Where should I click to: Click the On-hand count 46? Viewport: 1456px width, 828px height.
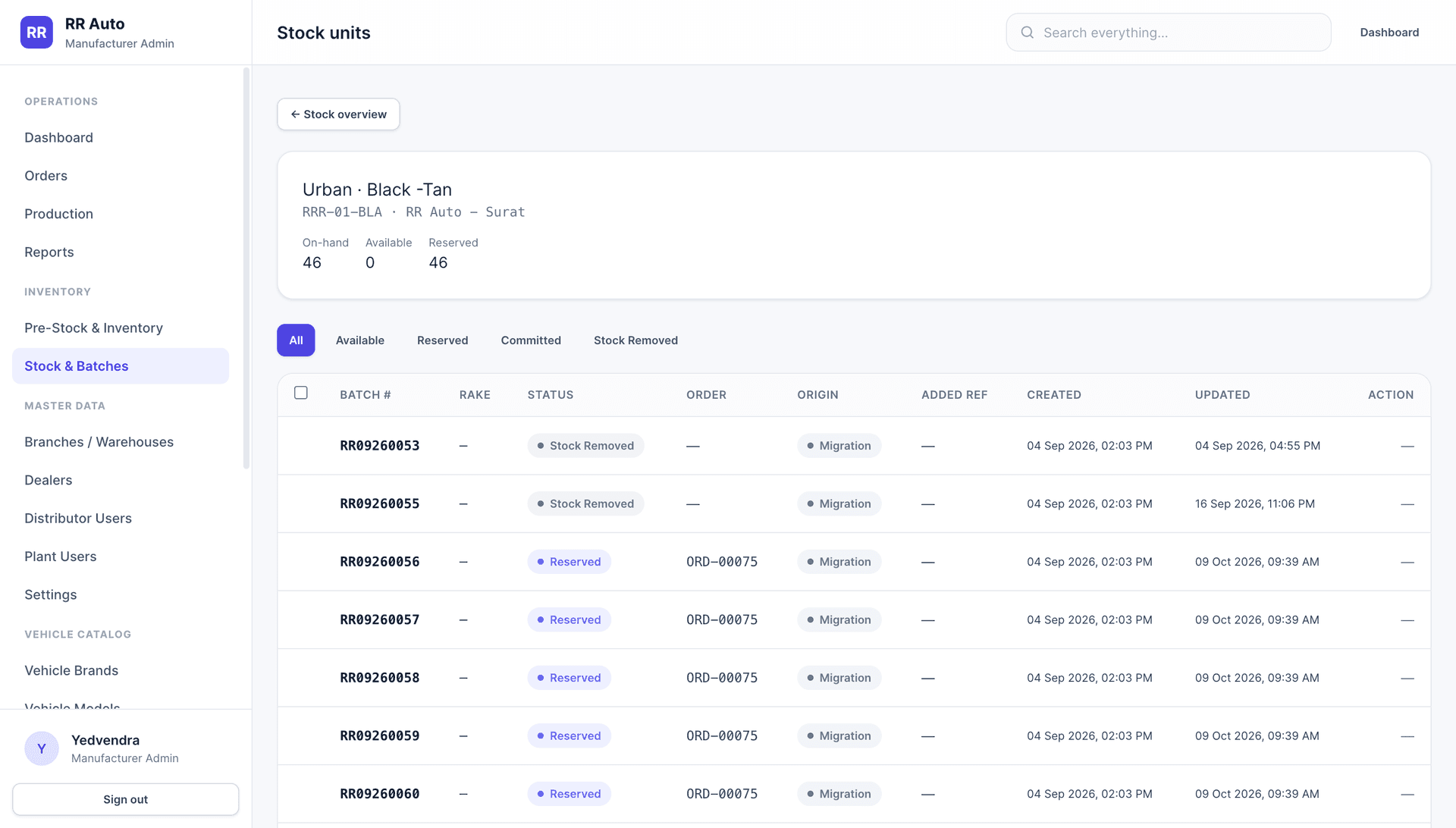[x=312, y=262]
